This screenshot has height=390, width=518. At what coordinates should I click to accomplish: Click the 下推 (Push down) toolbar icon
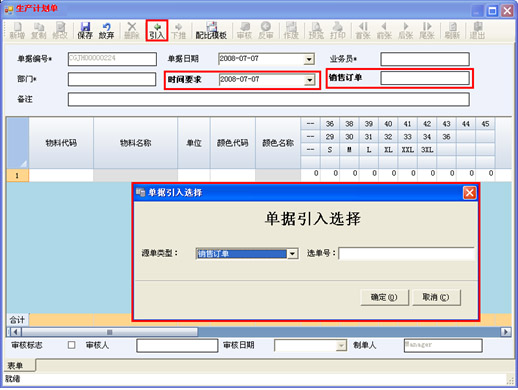click(x=178, y=31)
